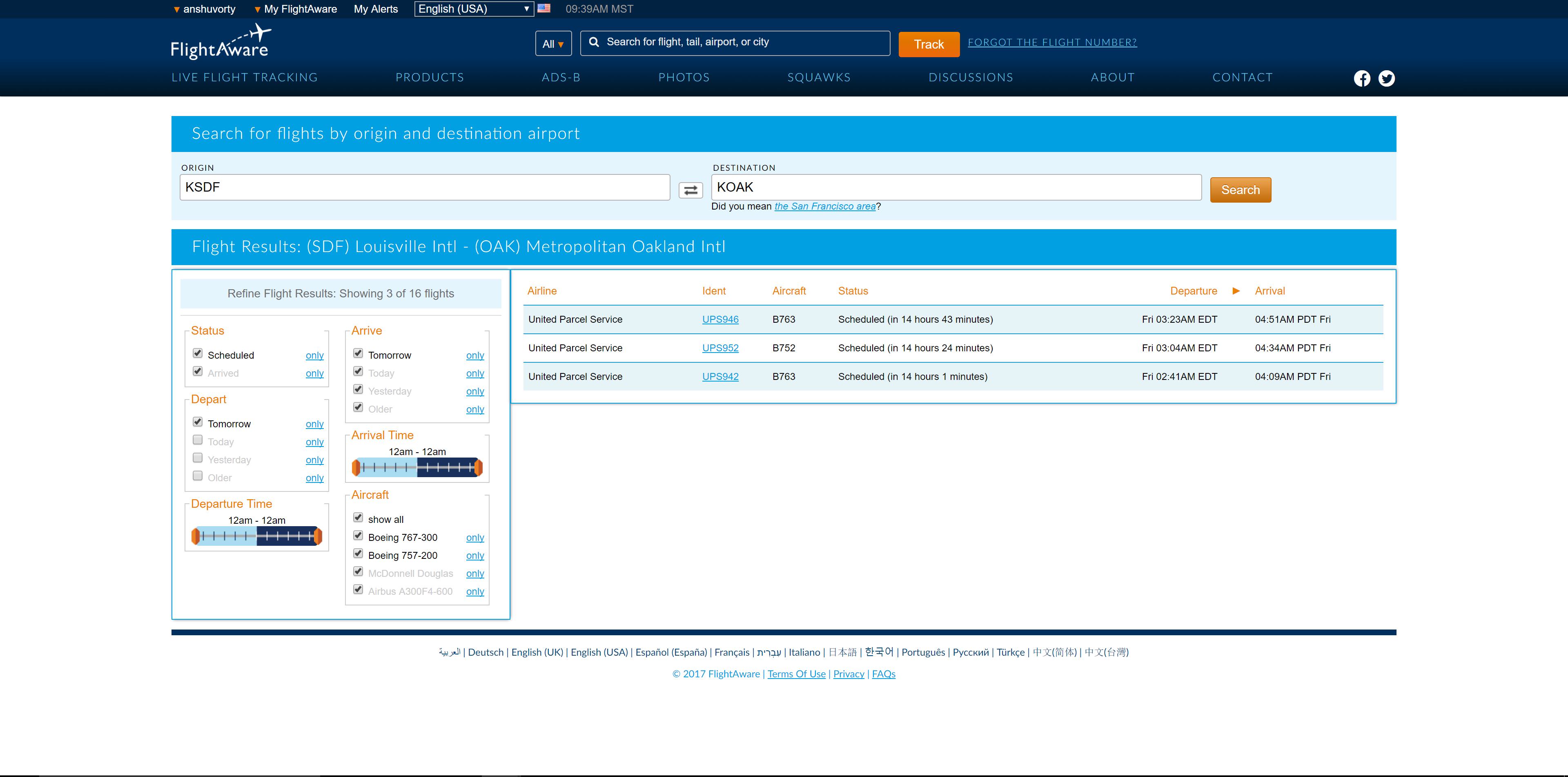Uncheck the Boeing 767-300 aircraft checkbox
Image resolution: width=1568 pixels, height=777 pixels.
point(359,536)
